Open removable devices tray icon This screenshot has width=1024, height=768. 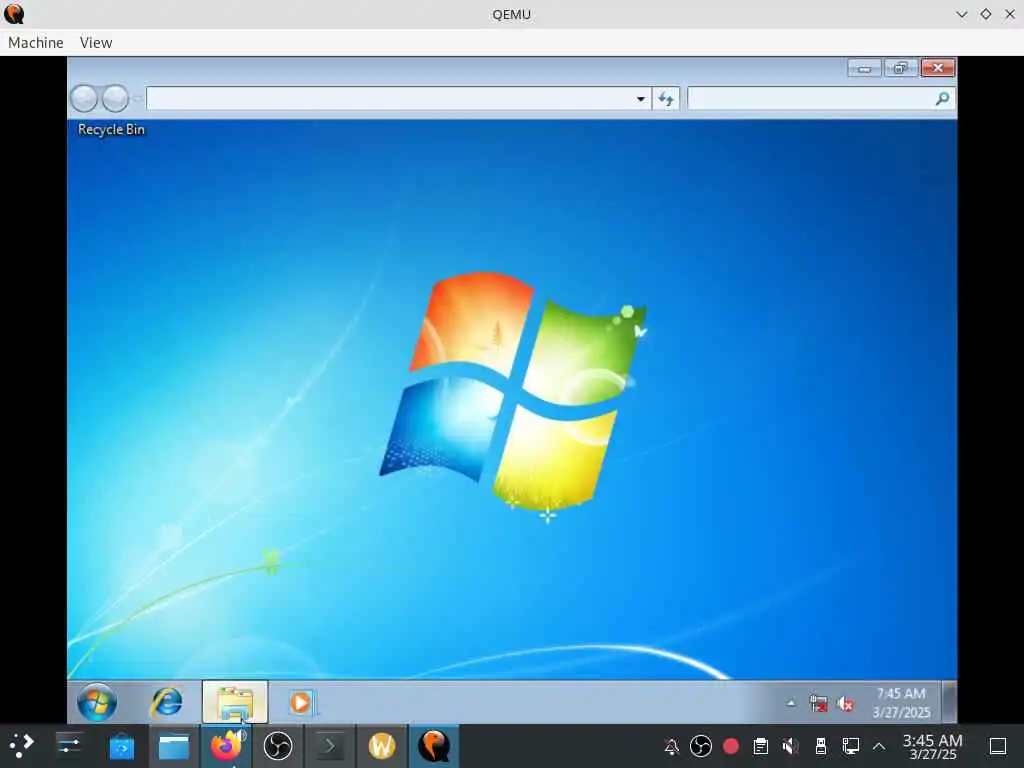pyautogui.click(x=821, y=746)
